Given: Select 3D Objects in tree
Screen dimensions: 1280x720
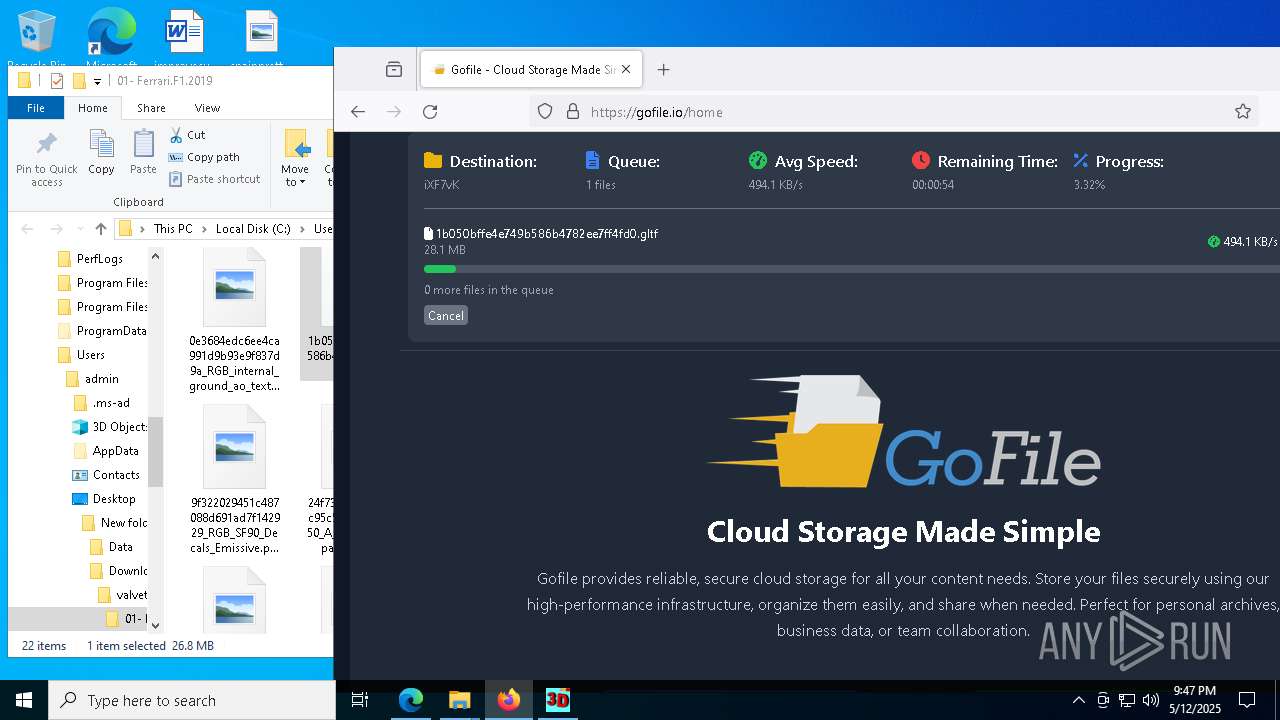Looking at the screenshot, I should 110,427.
